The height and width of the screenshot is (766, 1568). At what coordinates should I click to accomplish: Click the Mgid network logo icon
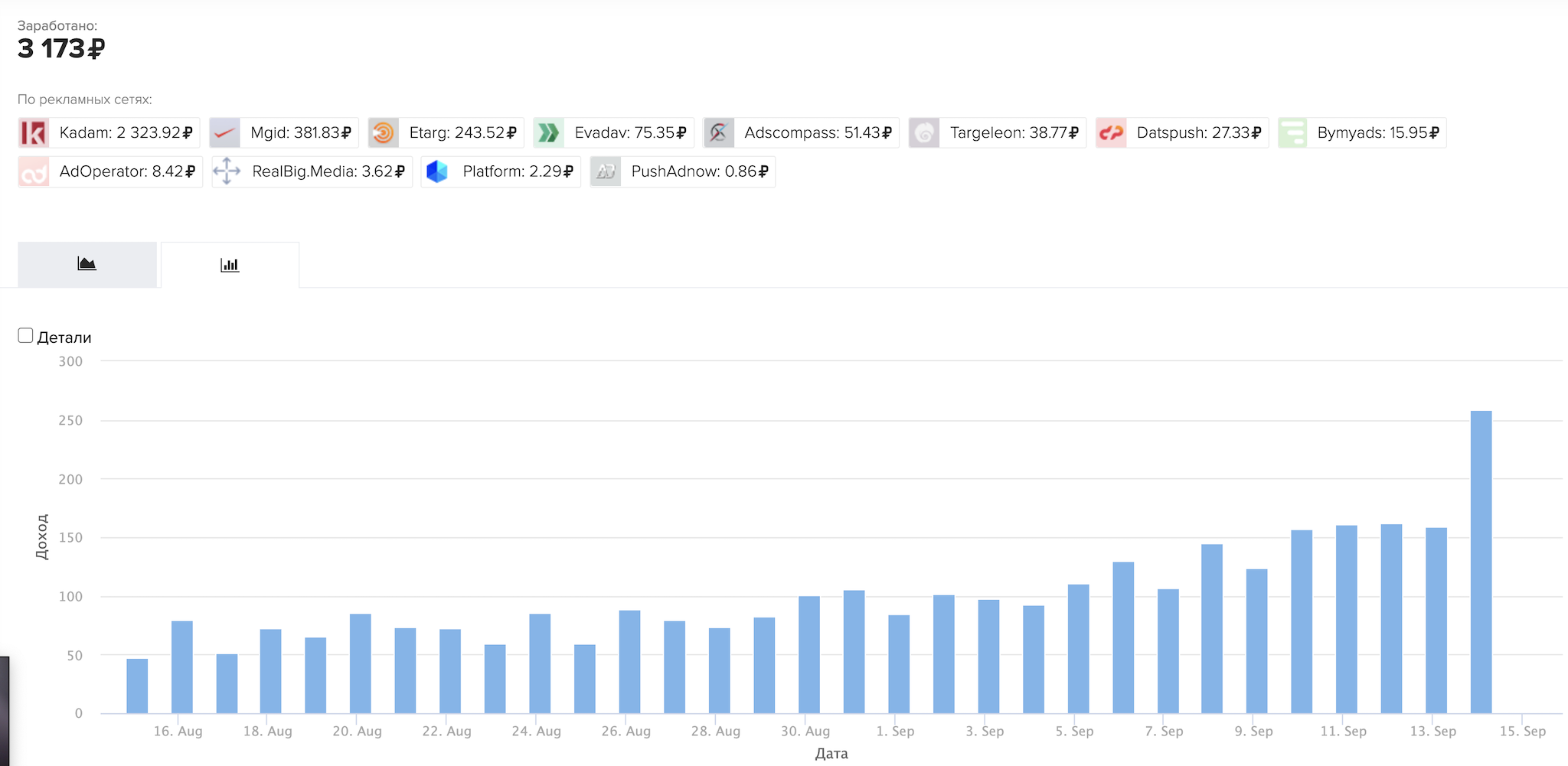[225, 133]
